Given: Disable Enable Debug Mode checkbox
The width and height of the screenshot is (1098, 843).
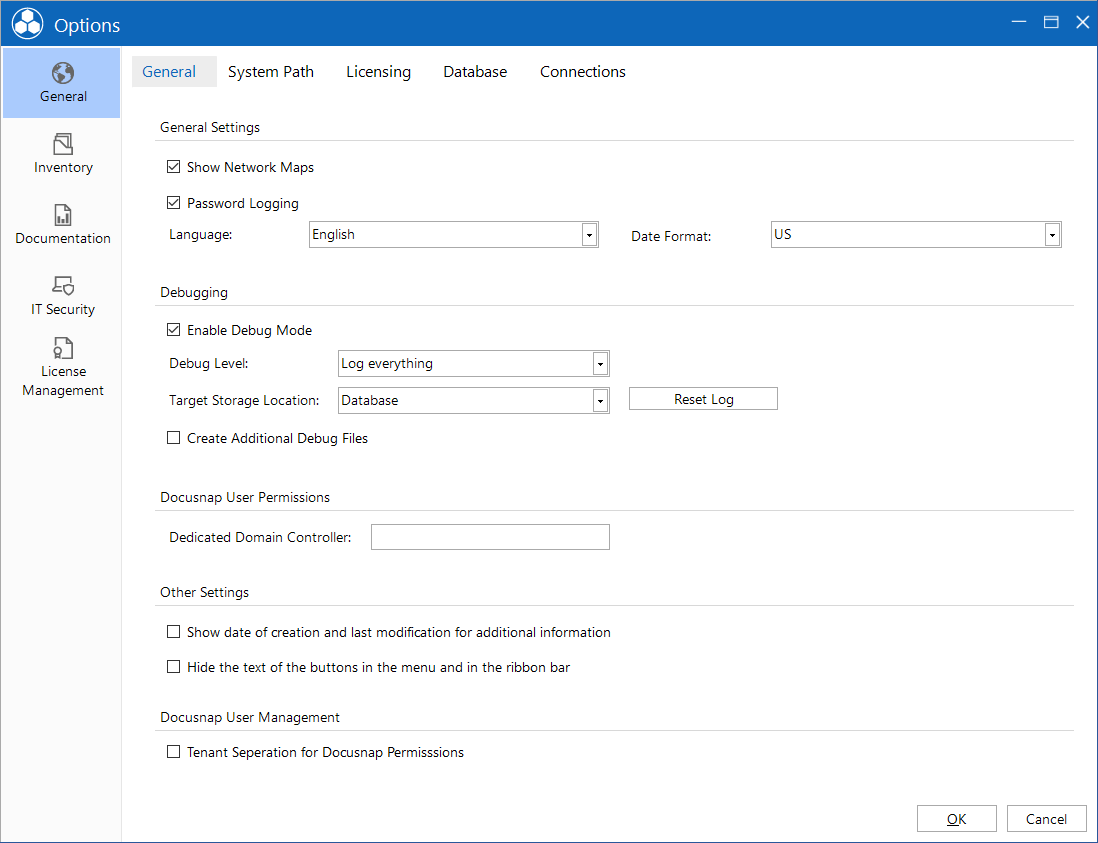Looking at the screenshot, I should tap(173, 330).
